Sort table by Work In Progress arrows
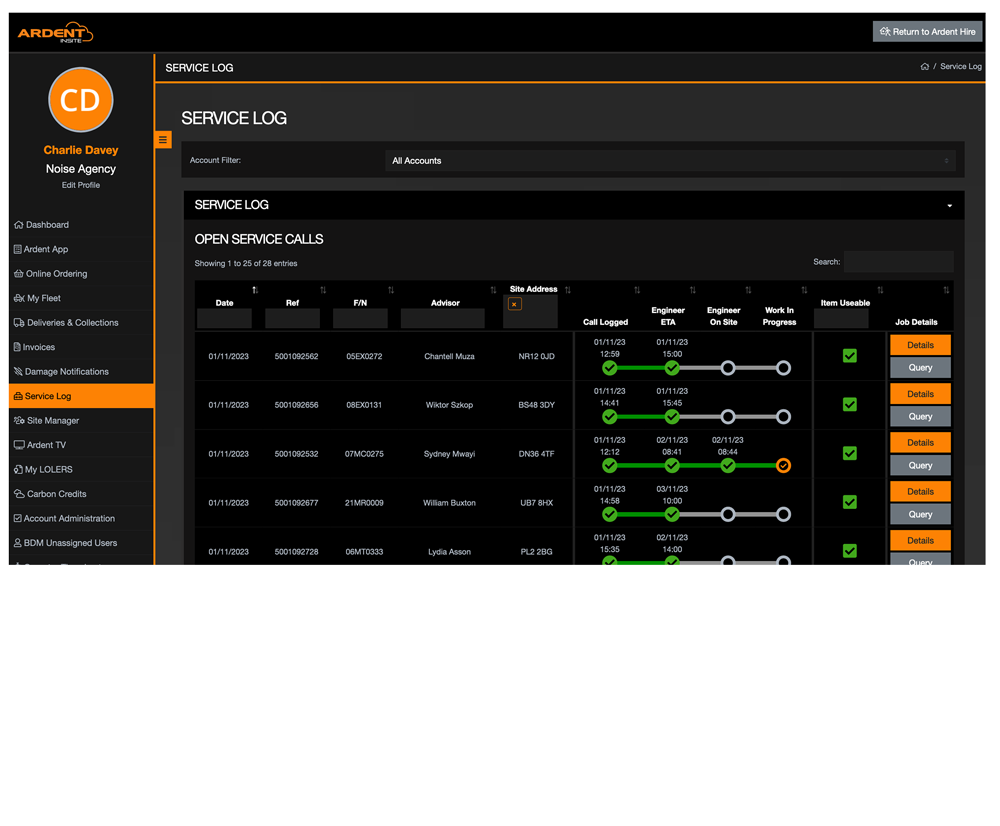 [x=804, y=290]
